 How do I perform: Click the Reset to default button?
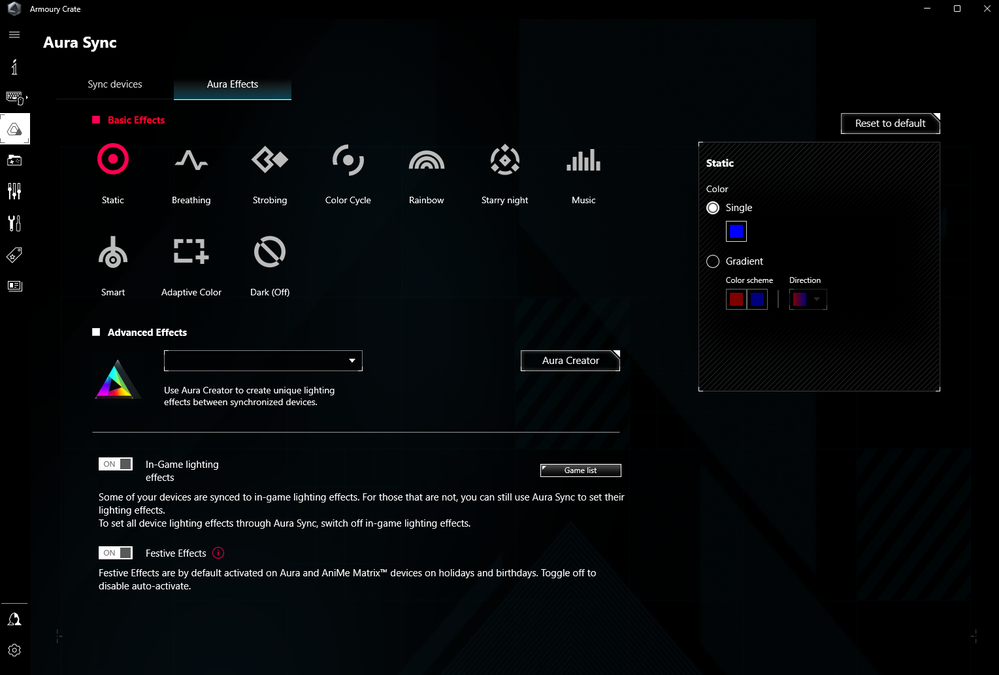pyautogui.click(x=890, y=124)
